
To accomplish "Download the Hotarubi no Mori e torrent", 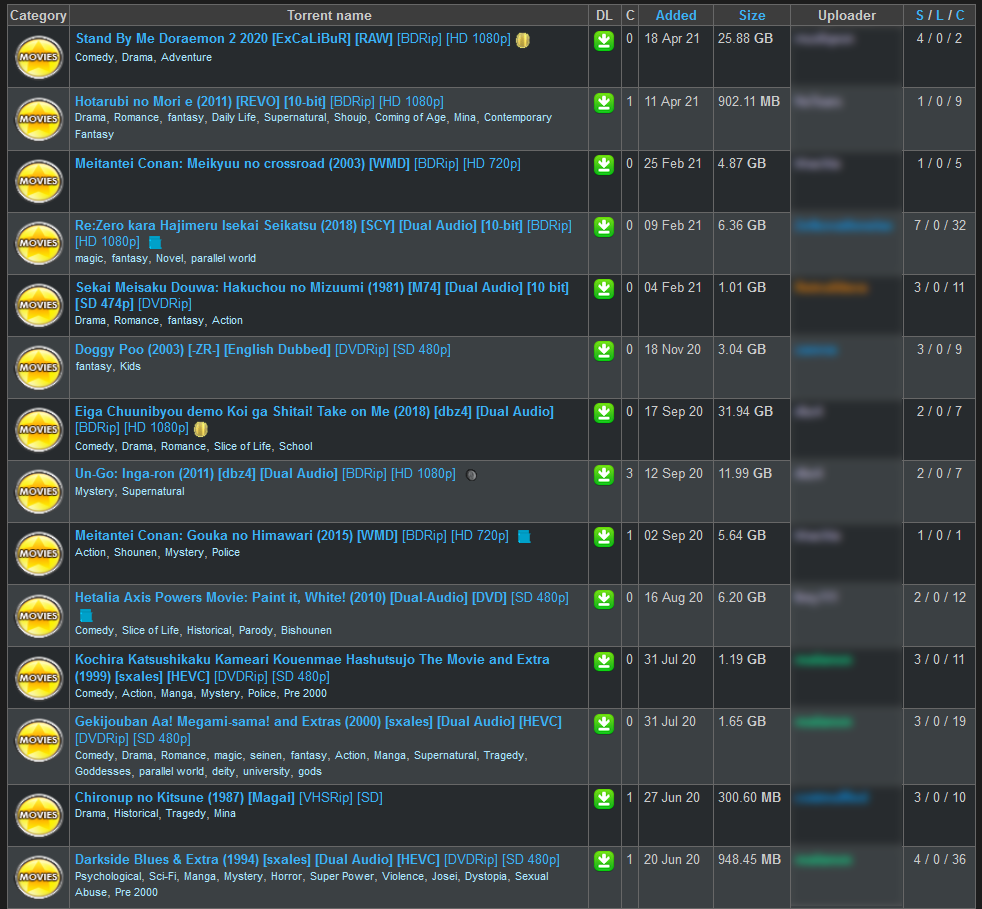I will (604, 103).
